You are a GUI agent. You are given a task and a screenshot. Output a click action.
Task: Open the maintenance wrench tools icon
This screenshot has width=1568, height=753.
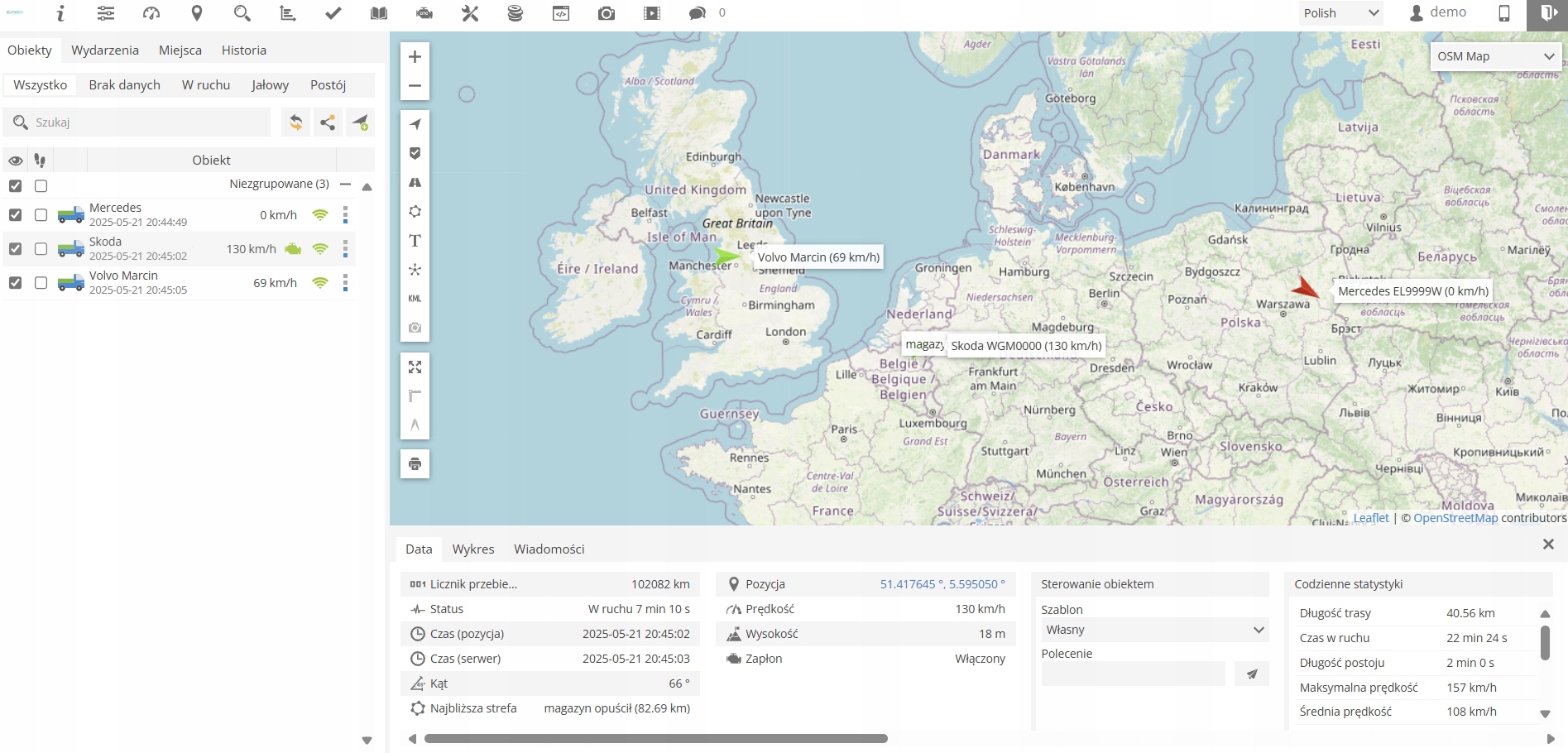pyautogui.click(x=470, y=13)
